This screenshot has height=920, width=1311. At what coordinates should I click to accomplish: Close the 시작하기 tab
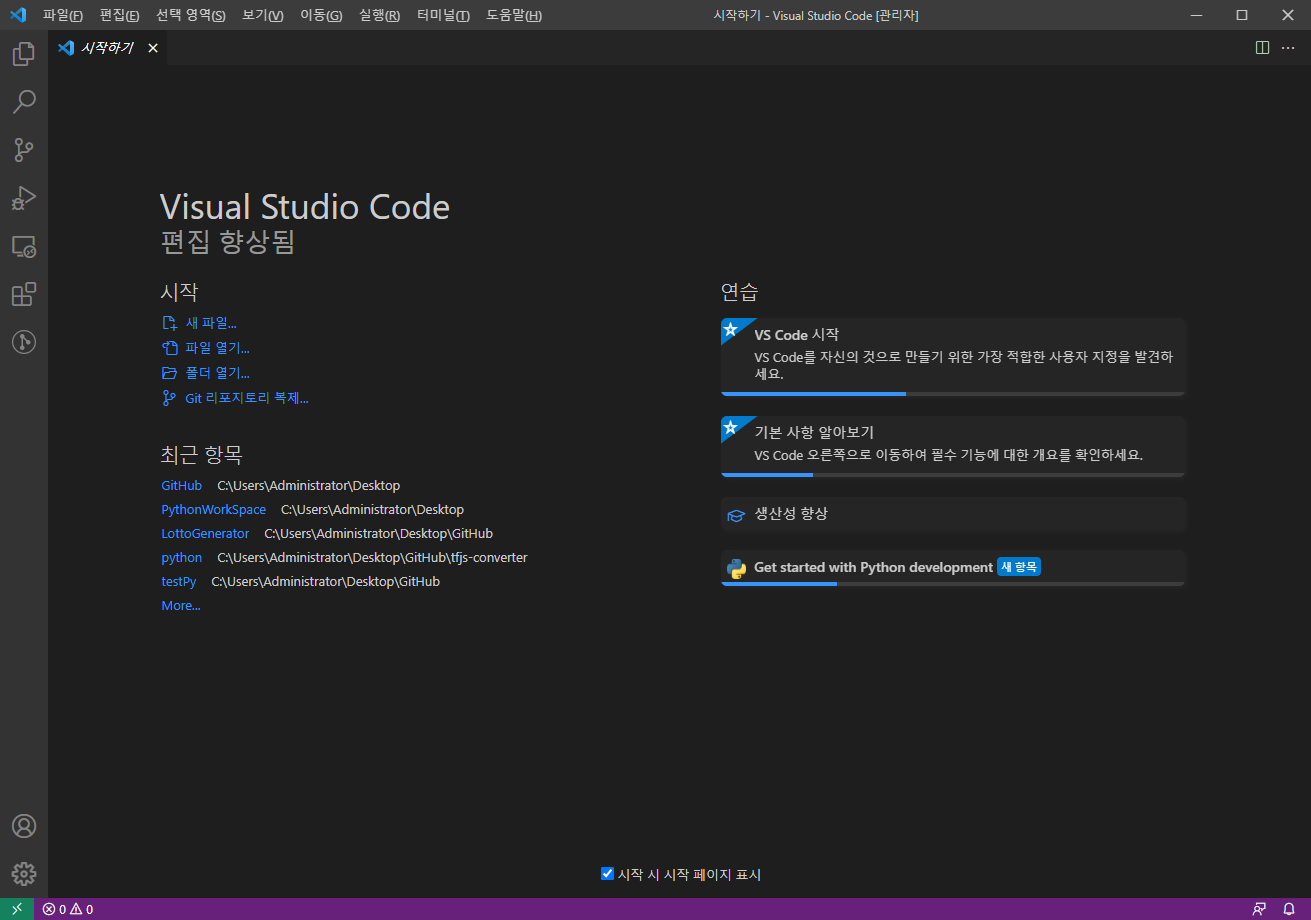pyautogui.click(x=153, y=48)
